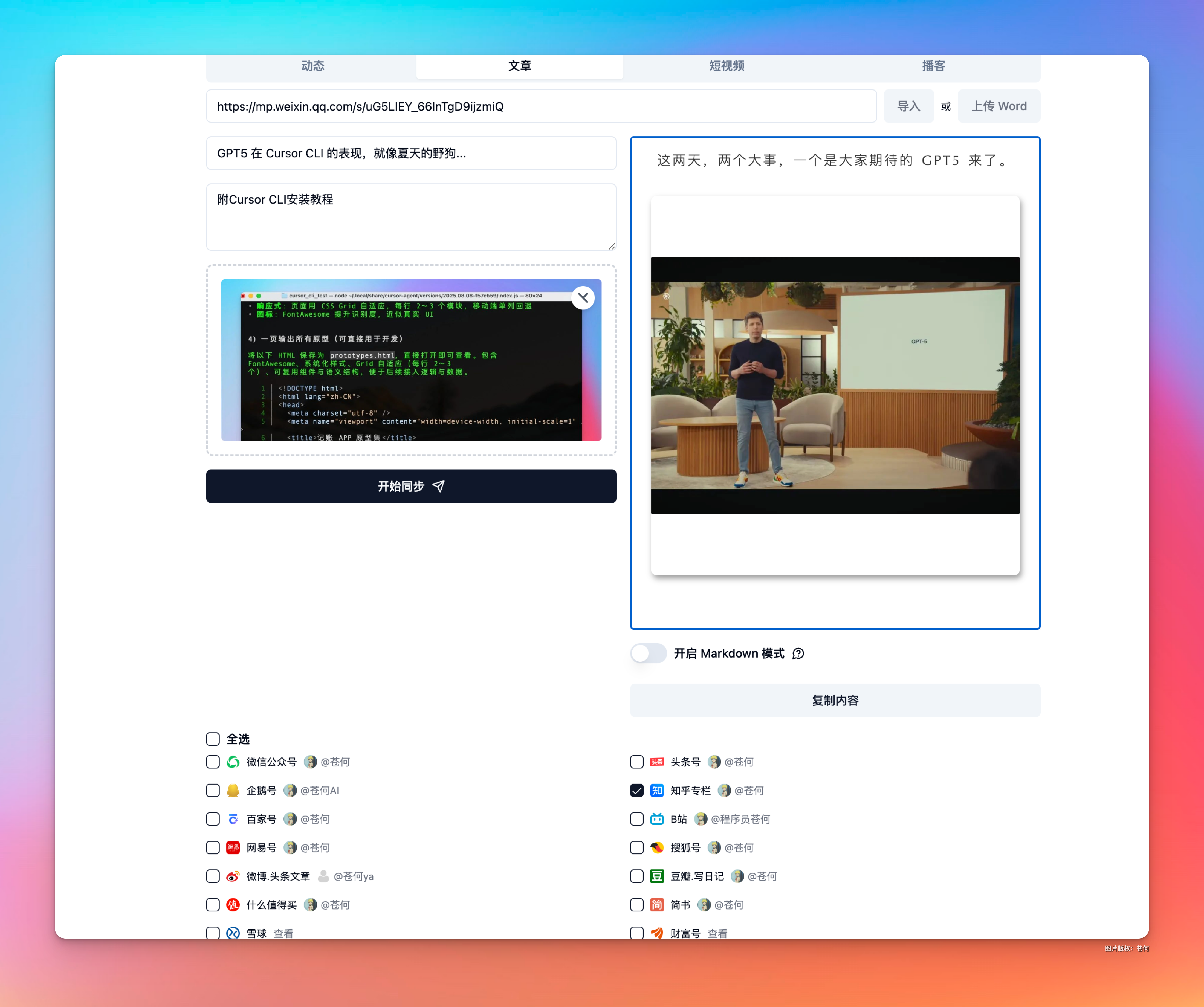Viewport: 1204px width, 1007px height.
Task: Click the Markdown mode help question icon
Action: pos(798,654)
